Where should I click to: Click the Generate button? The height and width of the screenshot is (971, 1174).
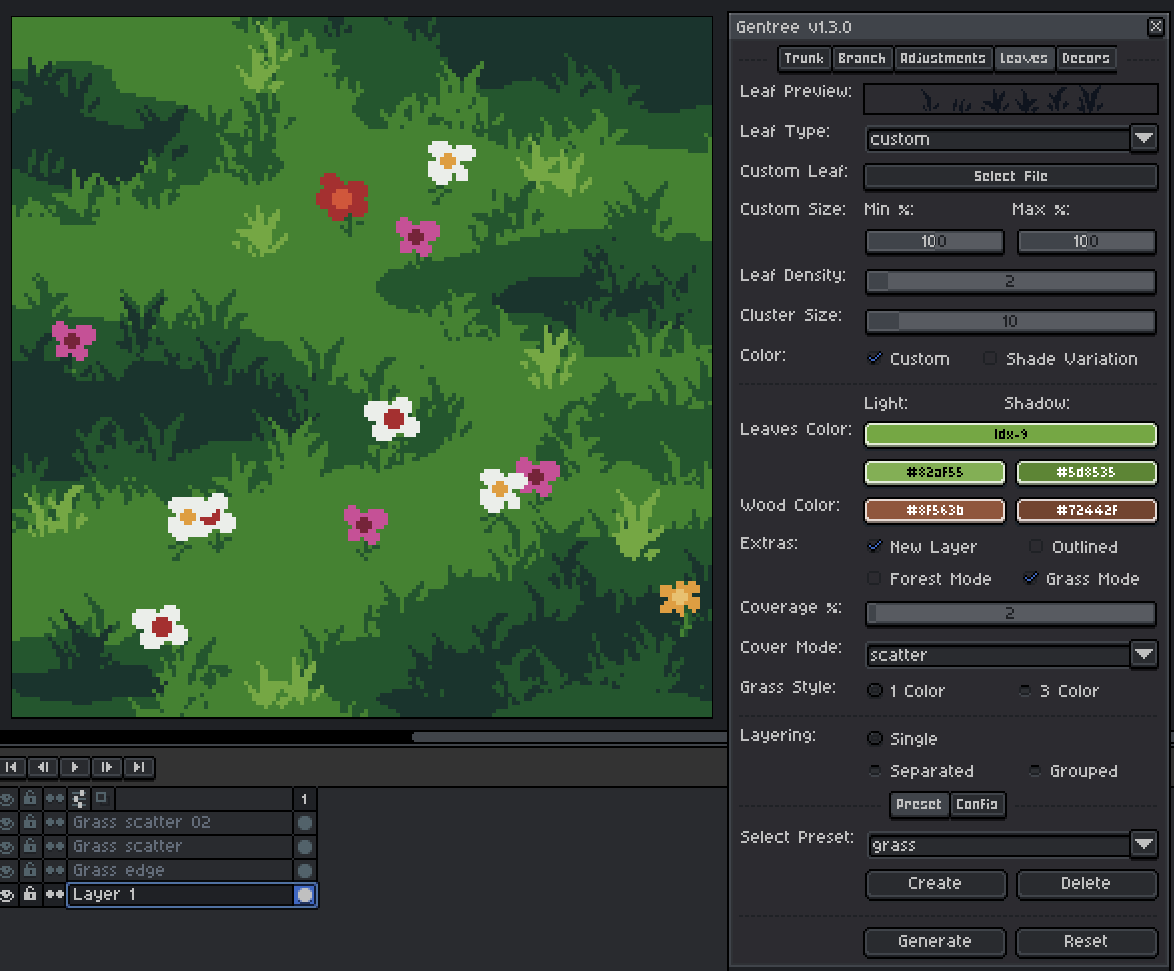click(934, 941)
